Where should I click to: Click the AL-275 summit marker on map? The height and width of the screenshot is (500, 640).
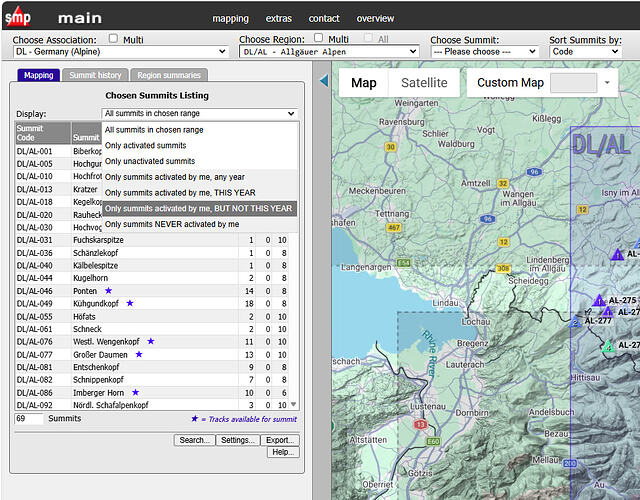click(599, 301)
